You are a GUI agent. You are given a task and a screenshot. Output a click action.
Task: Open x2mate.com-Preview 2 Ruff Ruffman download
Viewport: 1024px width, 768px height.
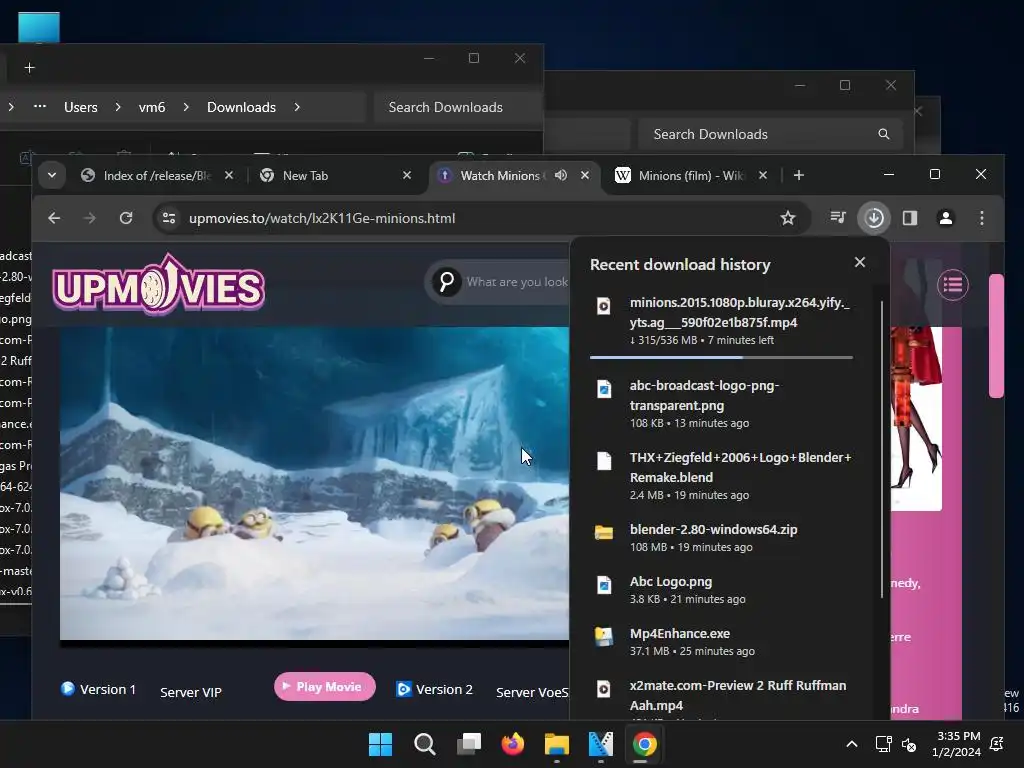pos(722,697)
